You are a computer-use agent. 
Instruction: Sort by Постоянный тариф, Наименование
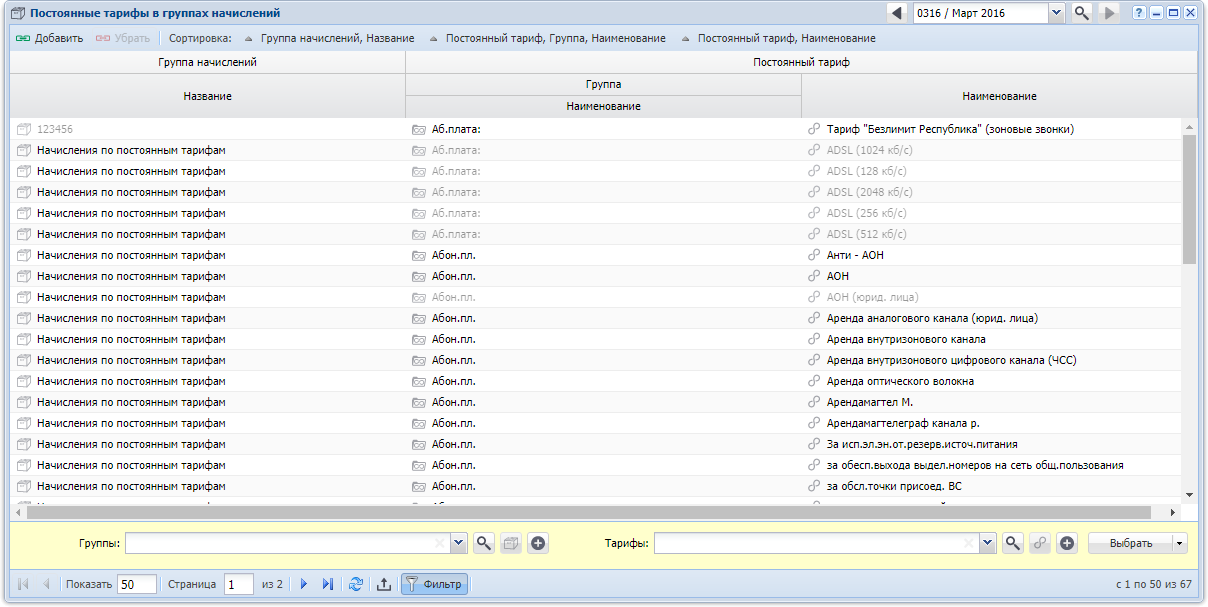[777, 38]
